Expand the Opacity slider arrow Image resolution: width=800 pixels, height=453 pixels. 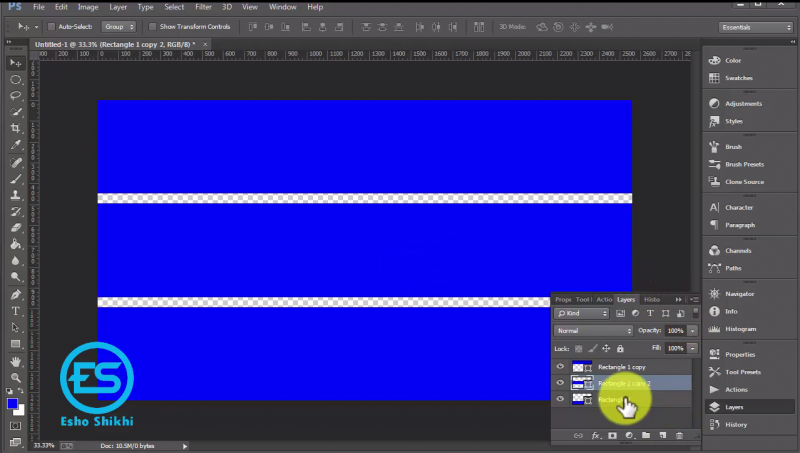coord(692,330)
